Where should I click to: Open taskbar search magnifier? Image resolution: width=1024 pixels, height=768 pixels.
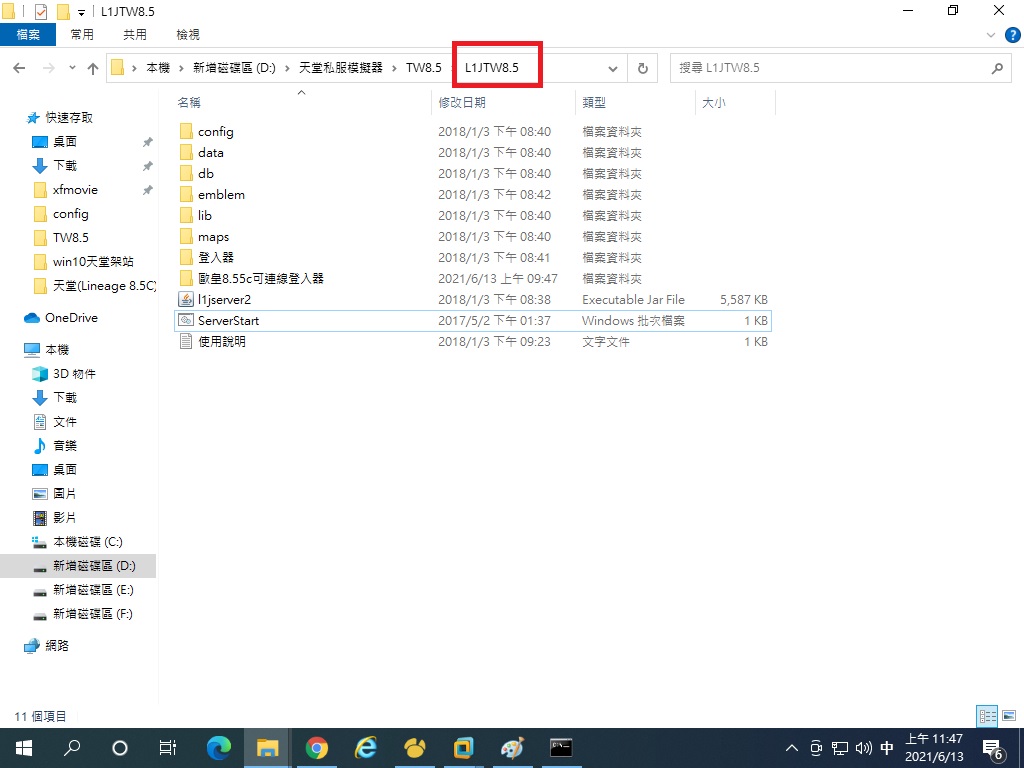click(x=72, y=748)
